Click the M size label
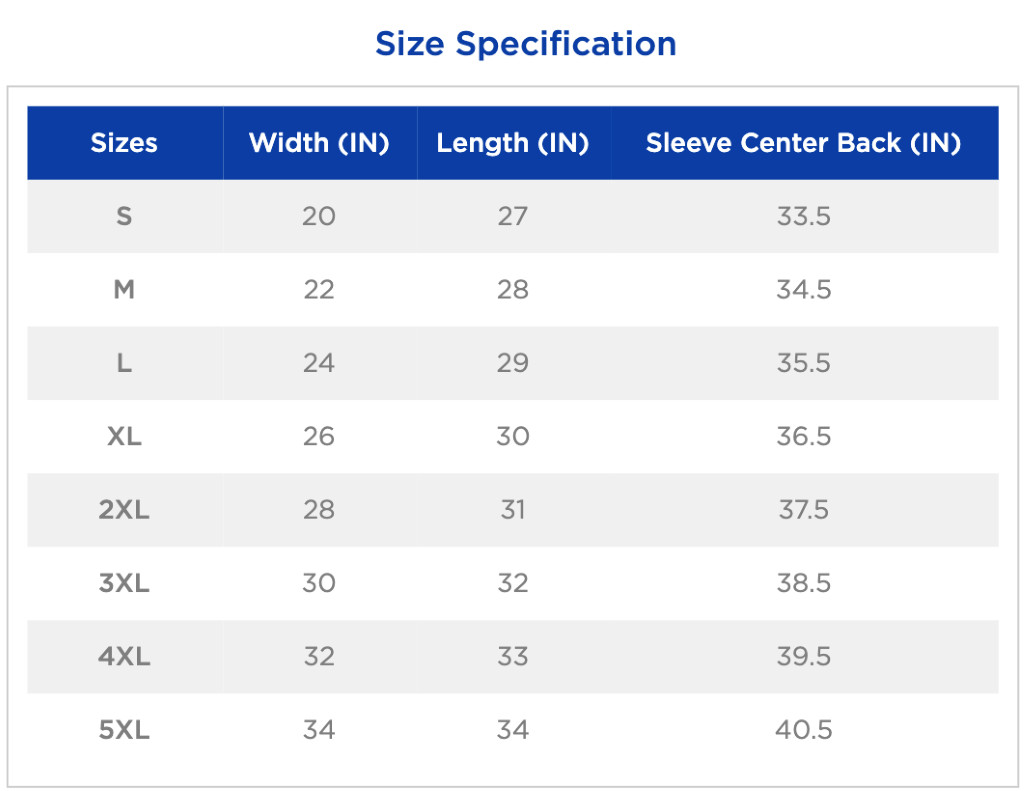This screenshot has height=791, width=1024. pyautogui.click(x=124, y=290)
